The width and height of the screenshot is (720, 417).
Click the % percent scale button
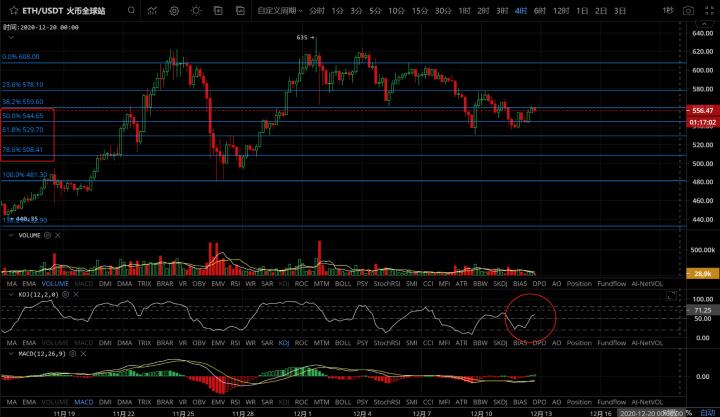click(x=689, y=413)
